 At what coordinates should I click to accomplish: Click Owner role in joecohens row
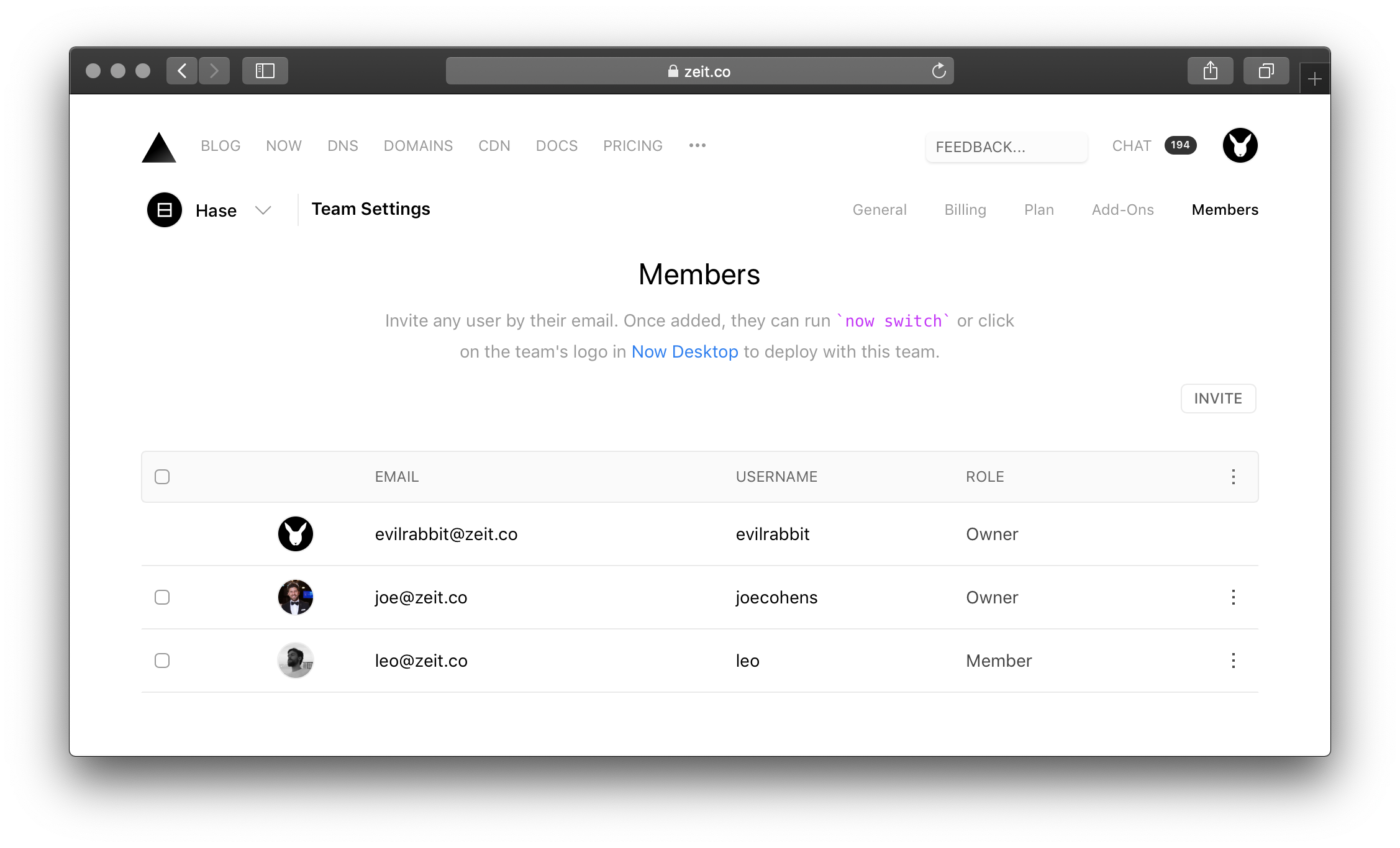992,597
